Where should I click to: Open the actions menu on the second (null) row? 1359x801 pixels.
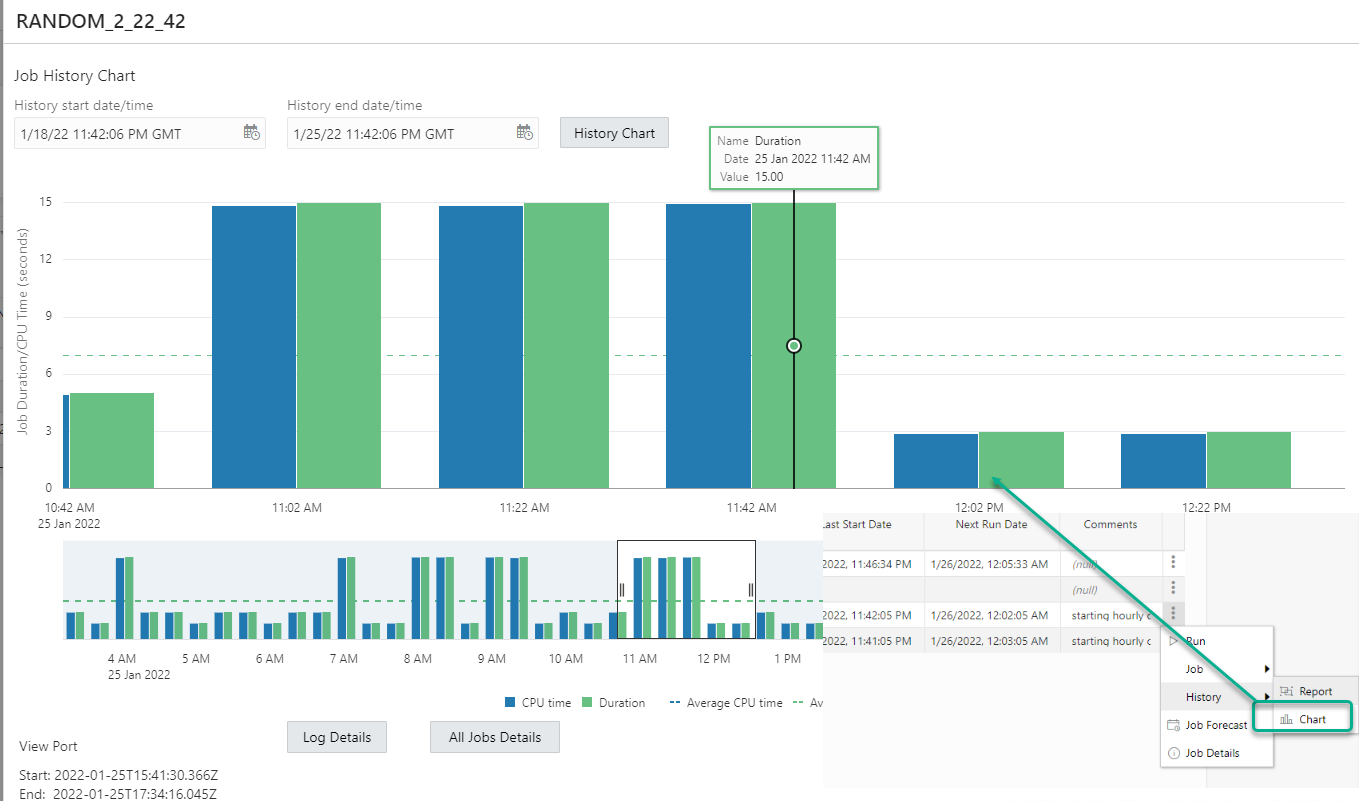(x=1173, y=589)
